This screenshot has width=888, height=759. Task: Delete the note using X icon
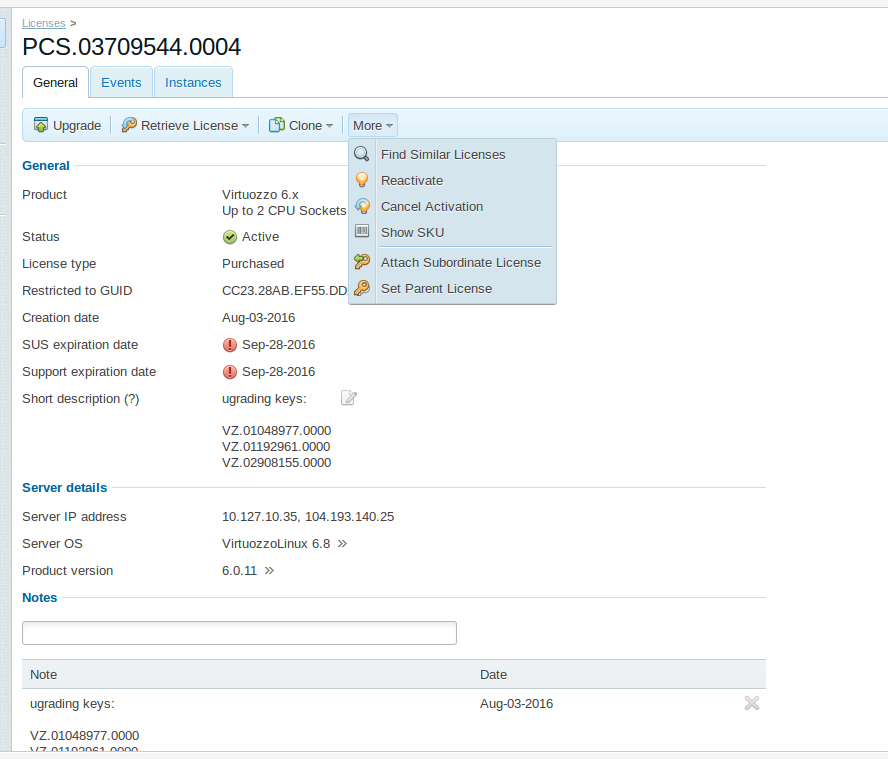[x=752, y=704]
